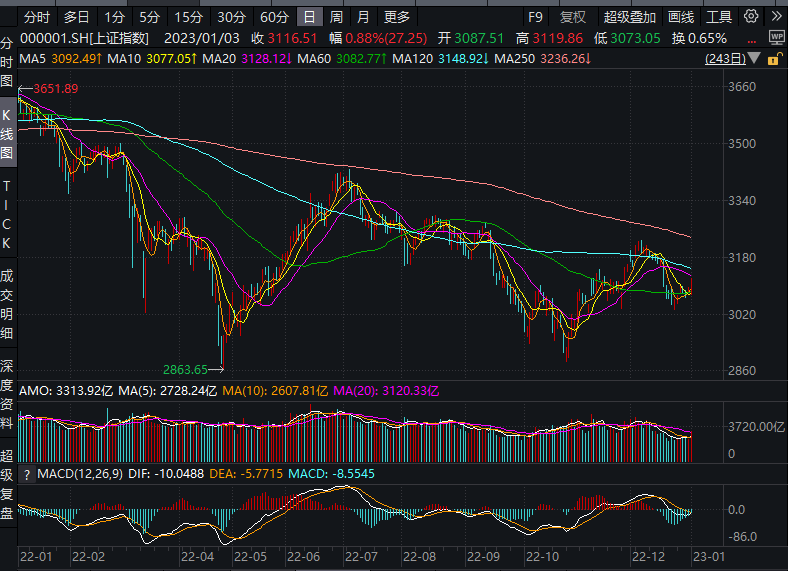788x571 pixels.
Task: Open the 更多 periods dropdown
Action: [397, 17]
